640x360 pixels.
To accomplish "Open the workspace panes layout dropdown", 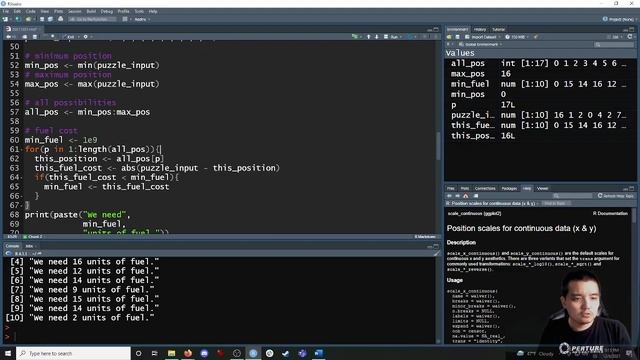I will 126,19.
